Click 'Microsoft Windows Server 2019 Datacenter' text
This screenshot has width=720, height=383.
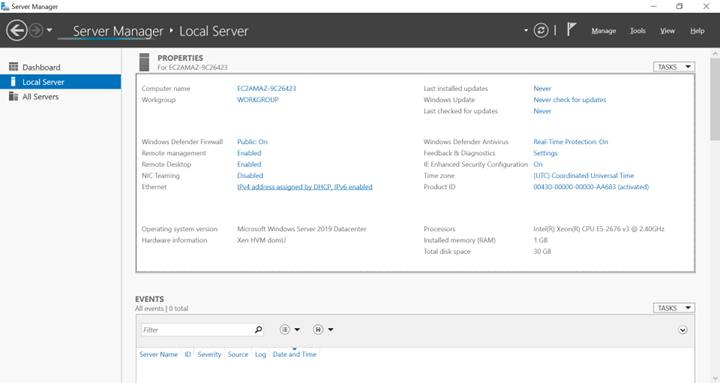pos(302,229)
